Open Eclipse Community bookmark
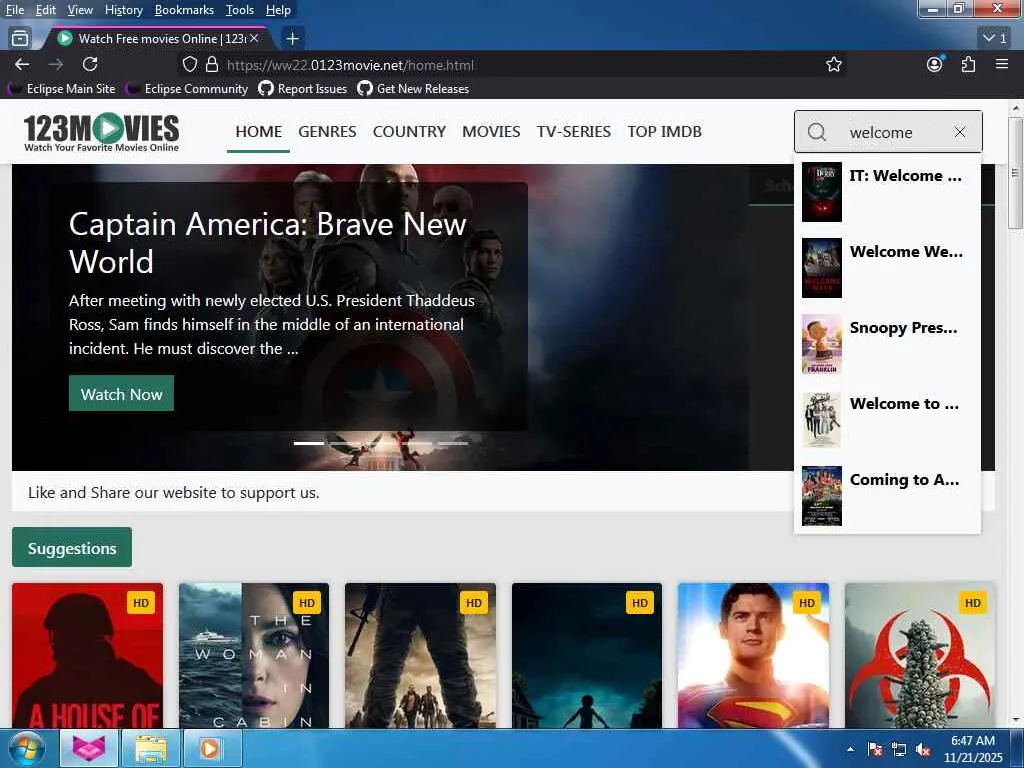 point(188,89)
